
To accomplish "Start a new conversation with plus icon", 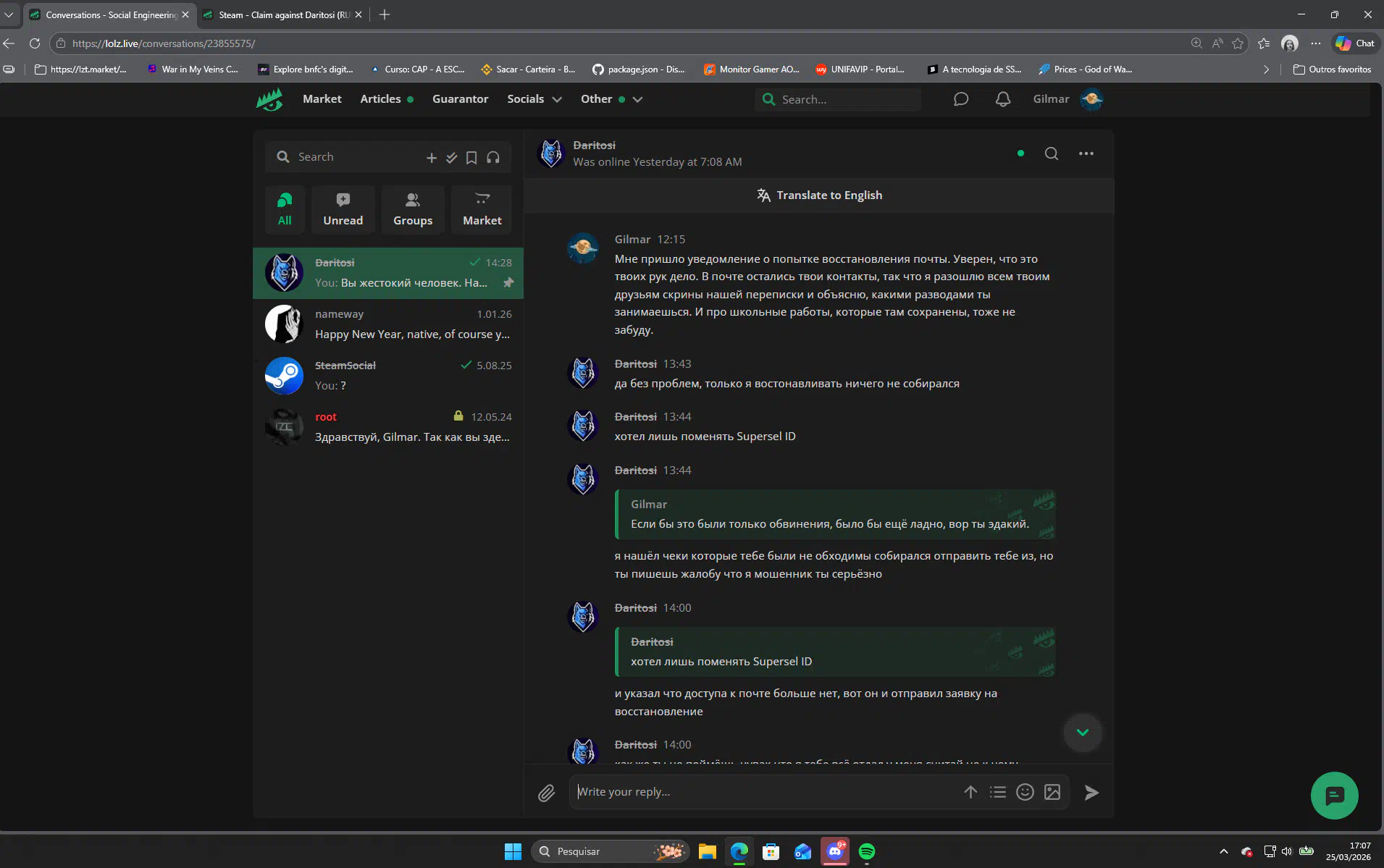I will tap(431, 157).
